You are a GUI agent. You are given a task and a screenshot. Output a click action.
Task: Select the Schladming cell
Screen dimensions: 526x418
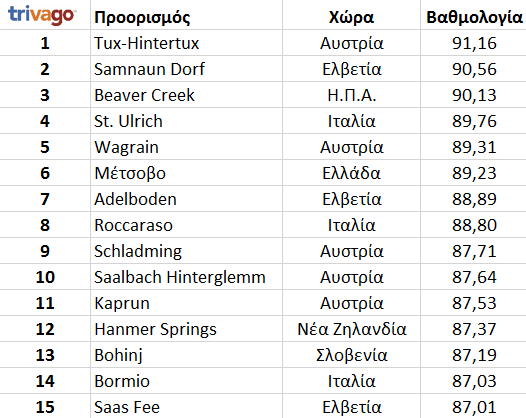186,251
